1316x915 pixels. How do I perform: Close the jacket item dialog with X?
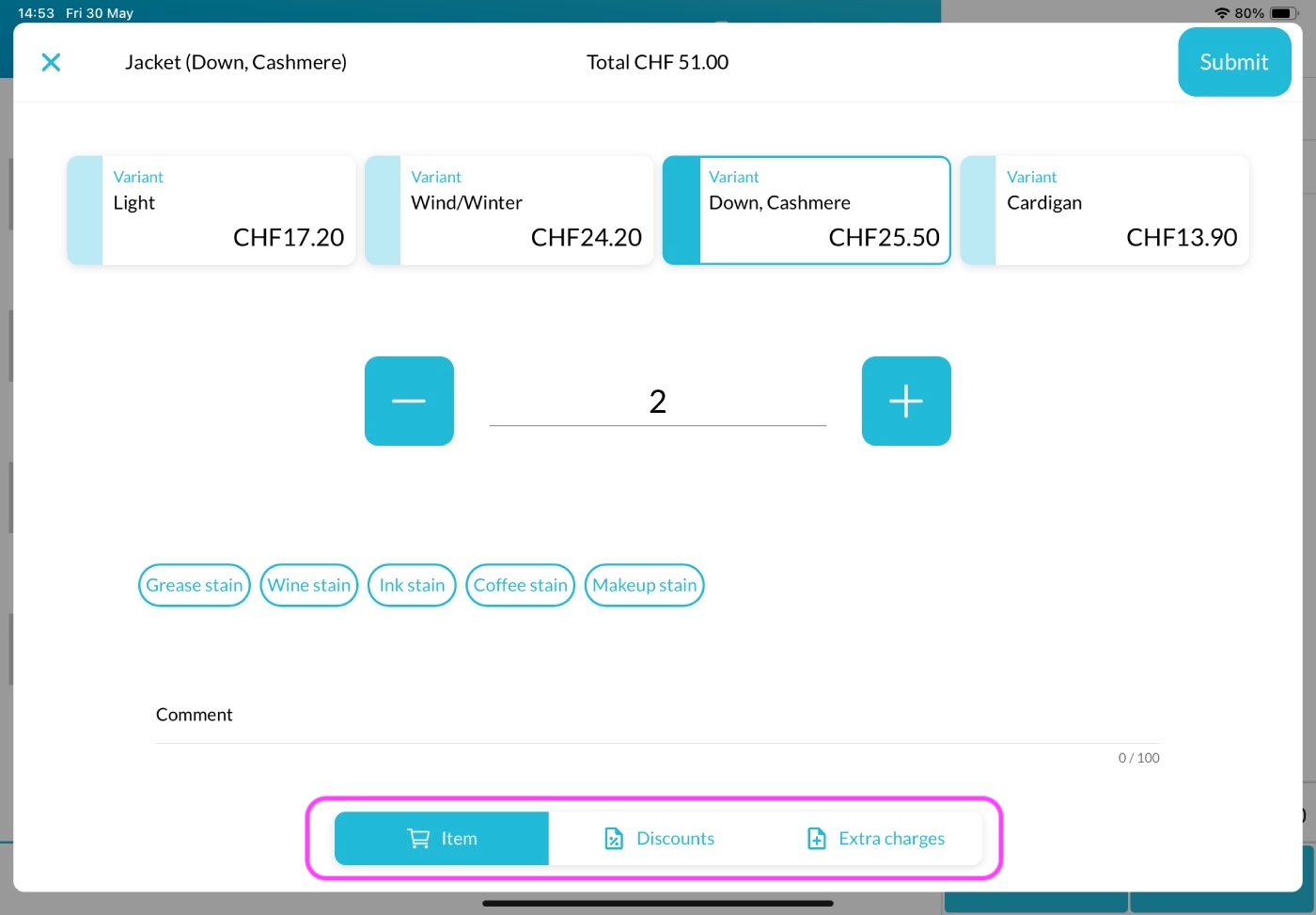(x=51, y=62)
